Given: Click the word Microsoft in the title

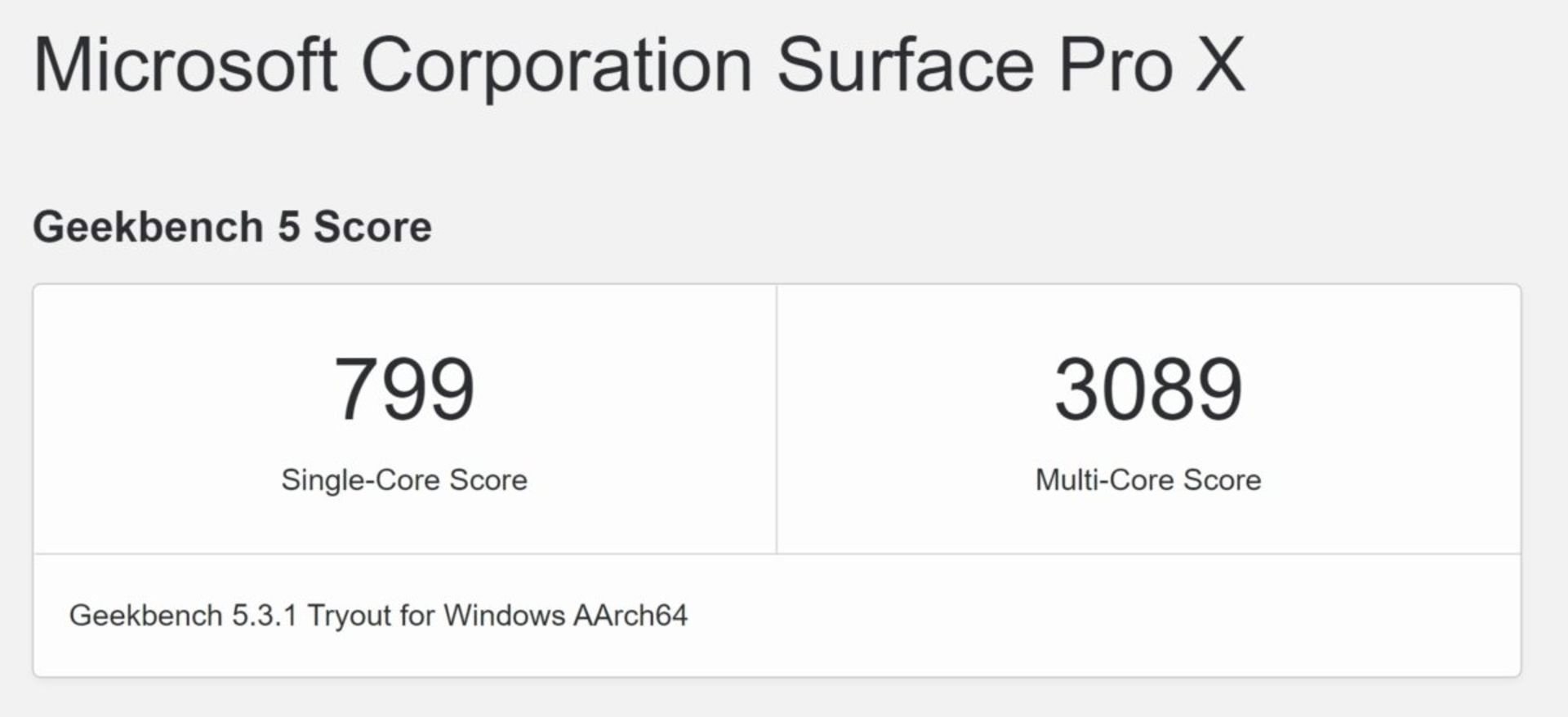Looking at the screenshot, I should (x=185, y=65).
